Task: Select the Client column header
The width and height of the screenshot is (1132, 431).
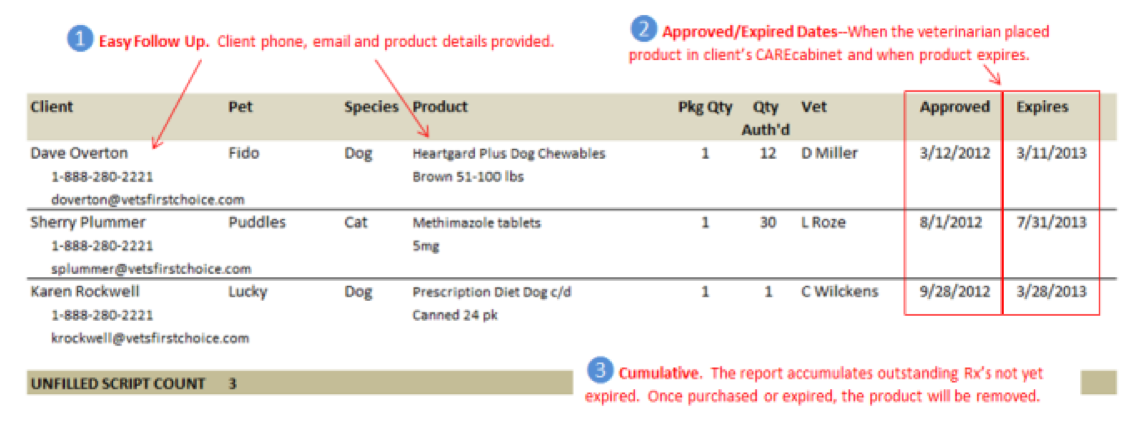Action: point(51,107)
